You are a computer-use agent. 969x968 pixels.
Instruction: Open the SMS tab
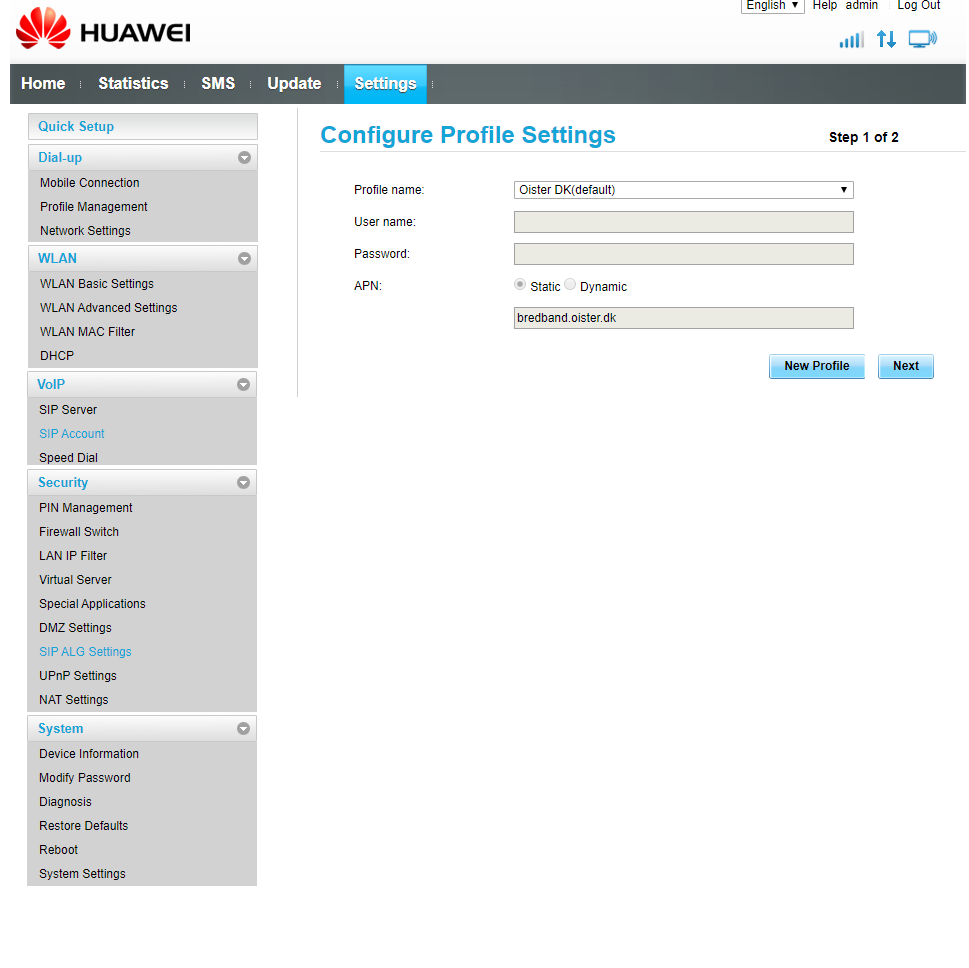[218, 83]
